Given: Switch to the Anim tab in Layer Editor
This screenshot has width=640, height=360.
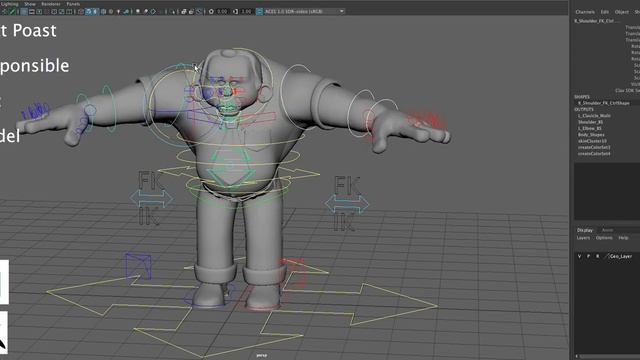Looking at the screenshot, I should click(607, 230).
